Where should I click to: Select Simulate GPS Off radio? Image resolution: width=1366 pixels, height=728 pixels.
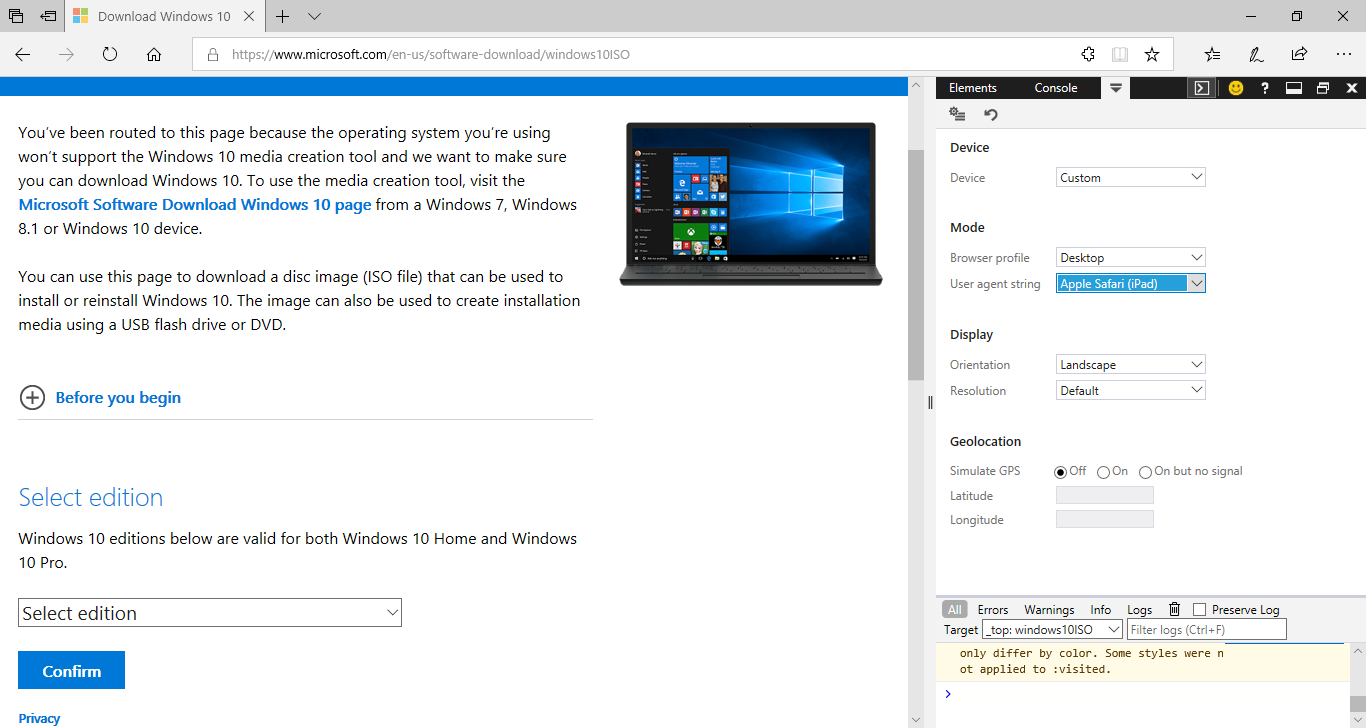click(x=1061, y=472)
